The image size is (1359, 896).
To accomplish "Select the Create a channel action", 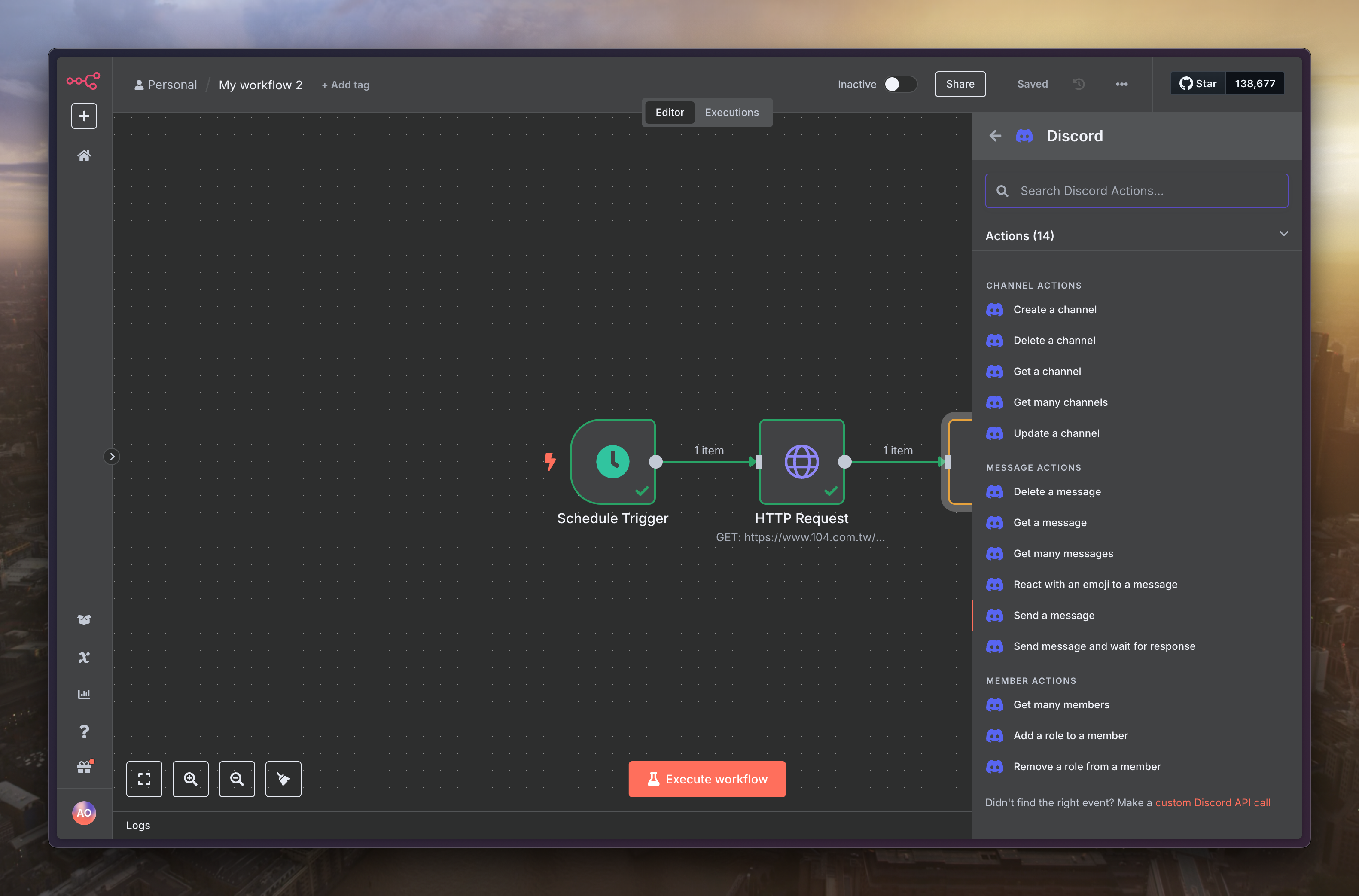I will click(x=1054, y=310).
